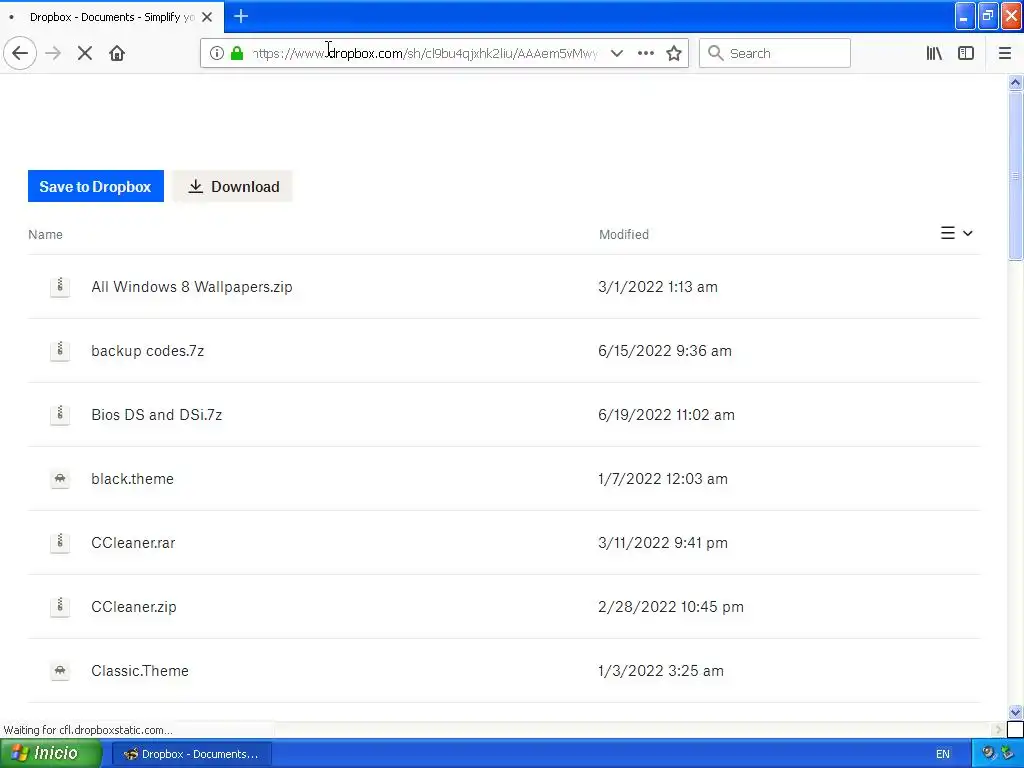
Task: Stop loading the page
Action: click(x=85, y=53)
